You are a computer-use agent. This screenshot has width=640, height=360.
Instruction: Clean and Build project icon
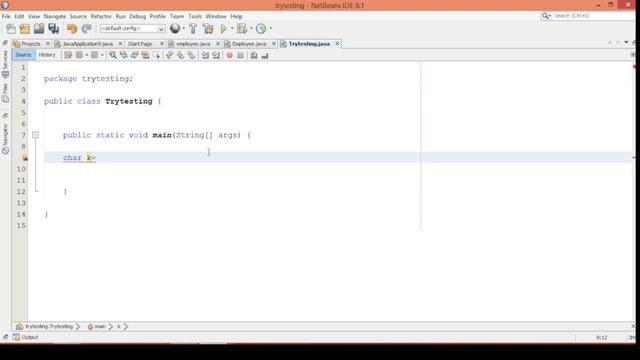point(208,29)
